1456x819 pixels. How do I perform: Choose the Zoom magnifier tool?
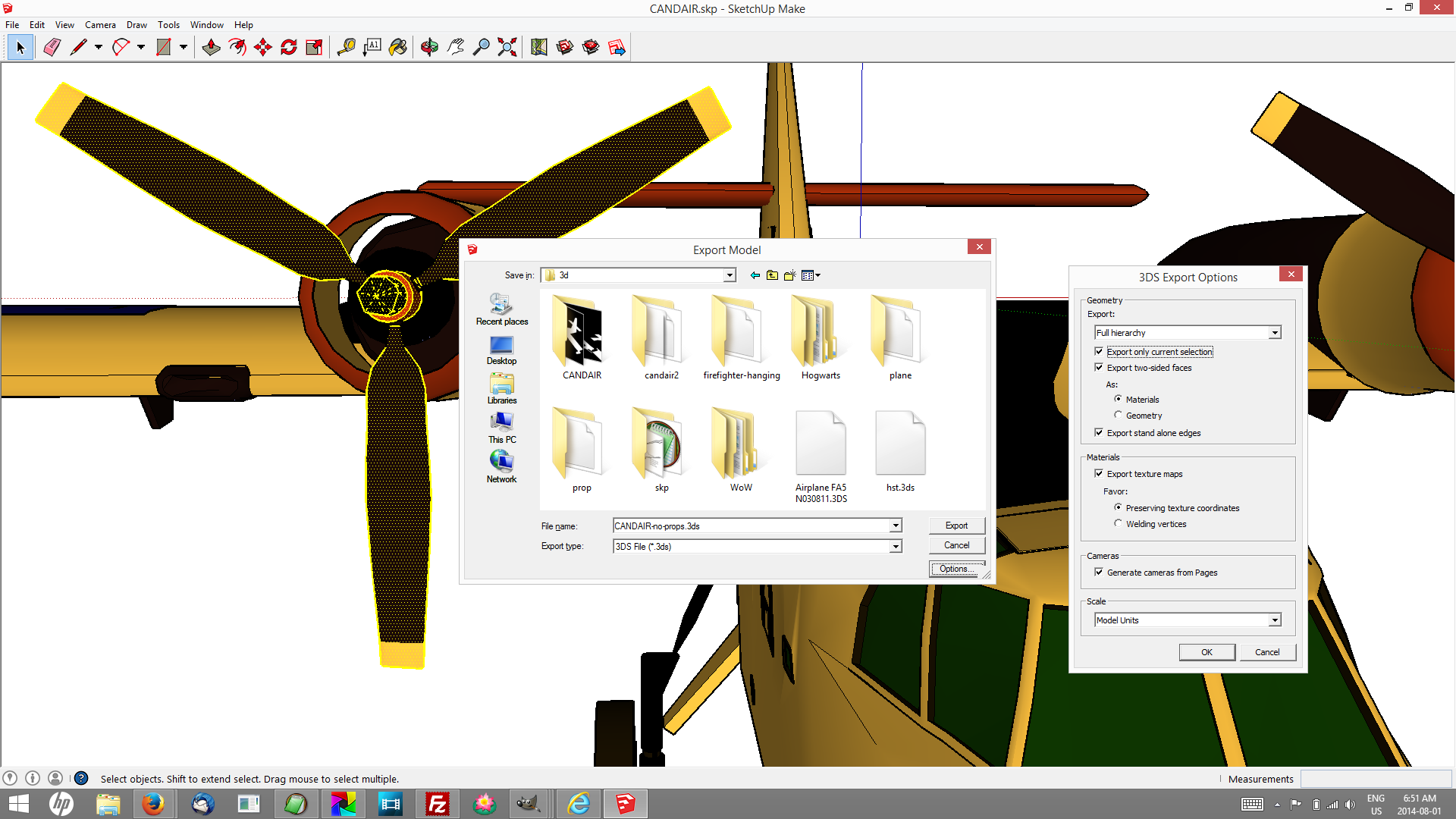[481, 48]
